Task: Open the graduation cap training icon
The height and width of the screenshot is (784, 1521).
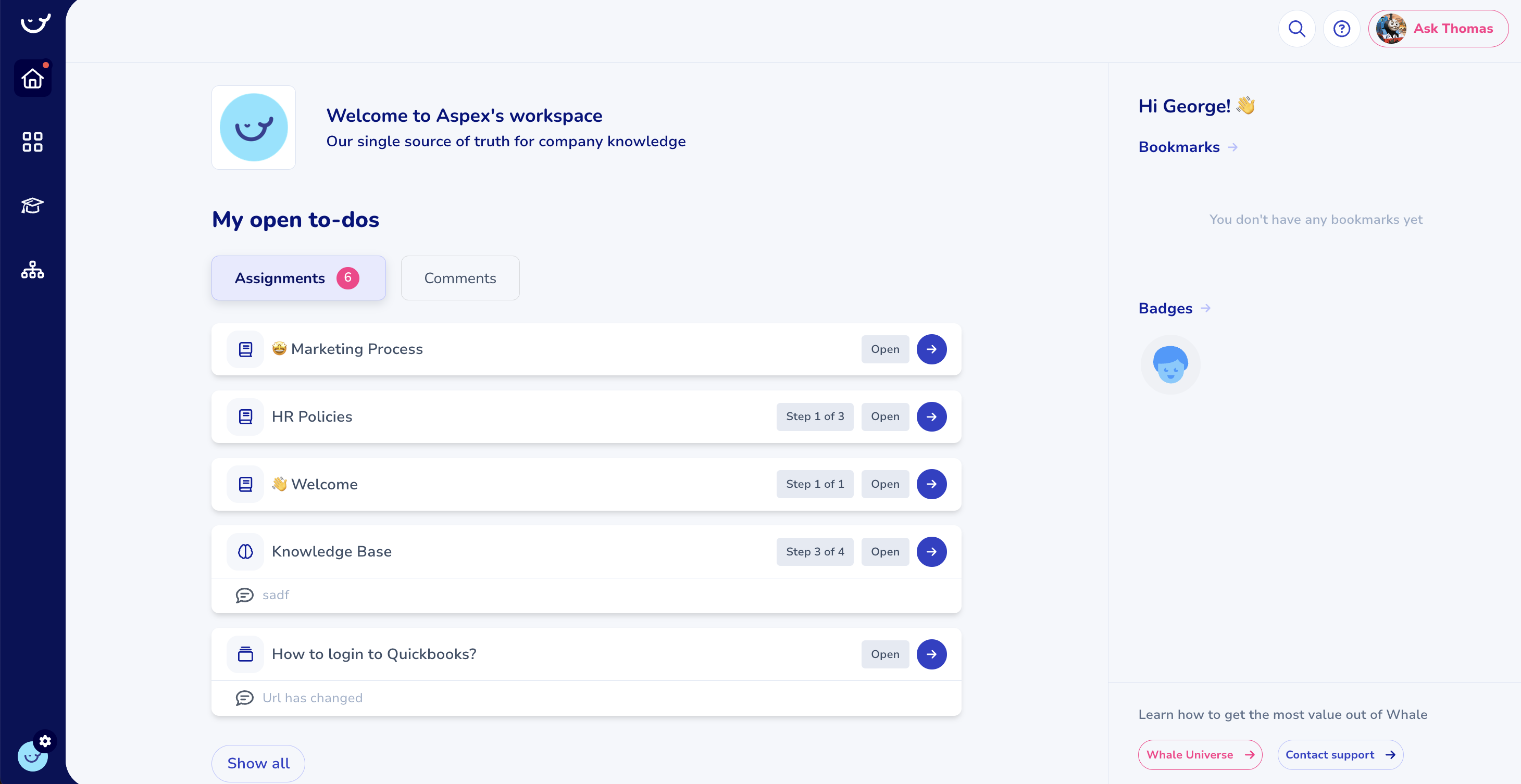Action: (32, 205)
